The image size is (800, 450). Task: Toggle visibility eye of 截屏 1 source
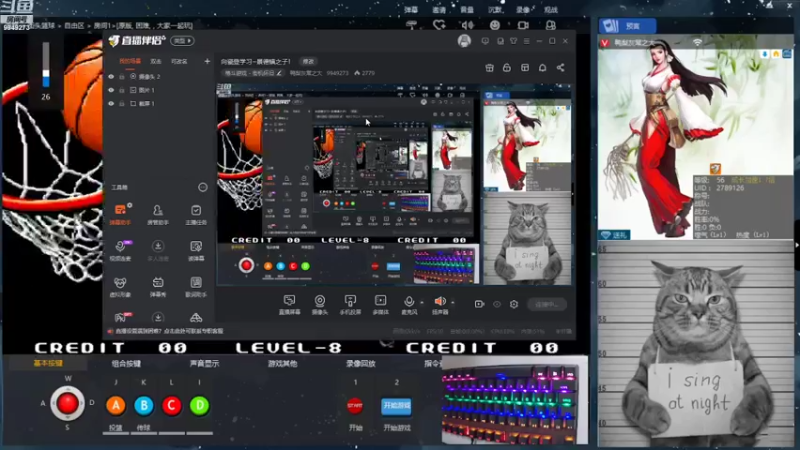coord(111,103)
